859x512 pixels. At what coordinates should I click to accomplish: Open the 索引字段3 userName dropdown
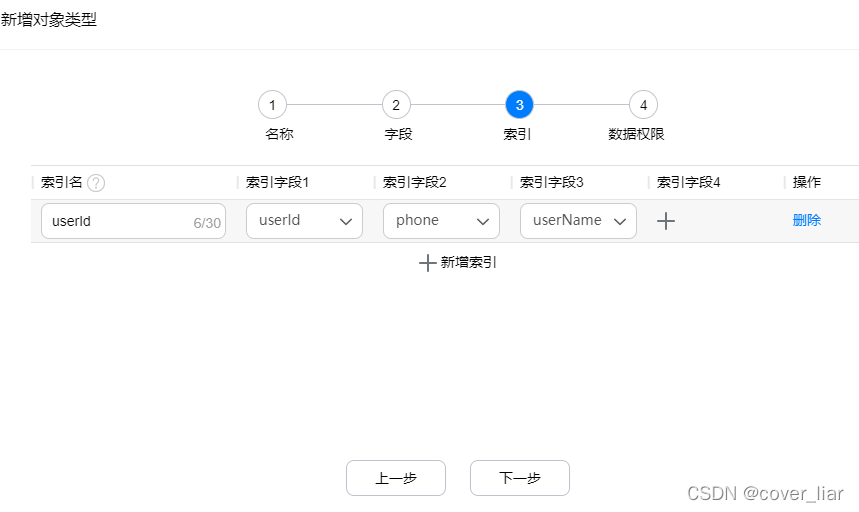(578, 221)
